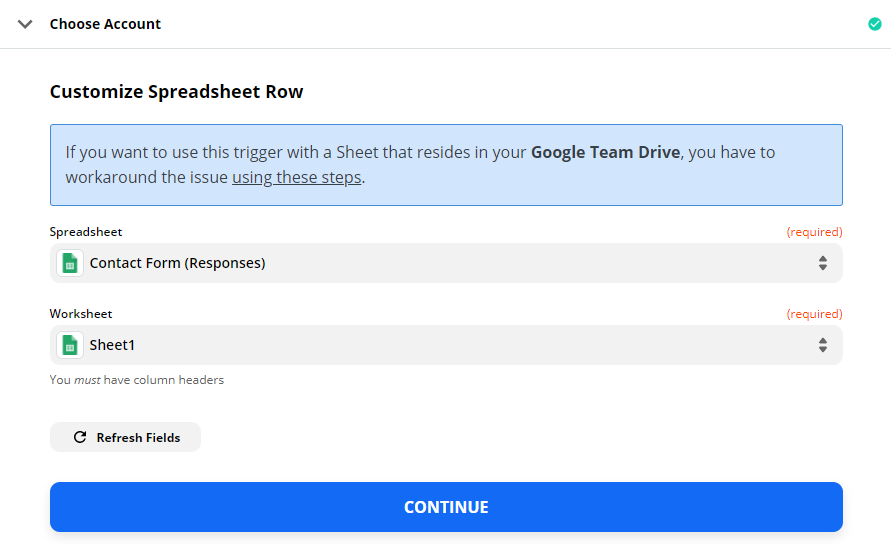Click the Worksheet field's up-down arrows
891x544 pixels.
click(x=822, y=345)
